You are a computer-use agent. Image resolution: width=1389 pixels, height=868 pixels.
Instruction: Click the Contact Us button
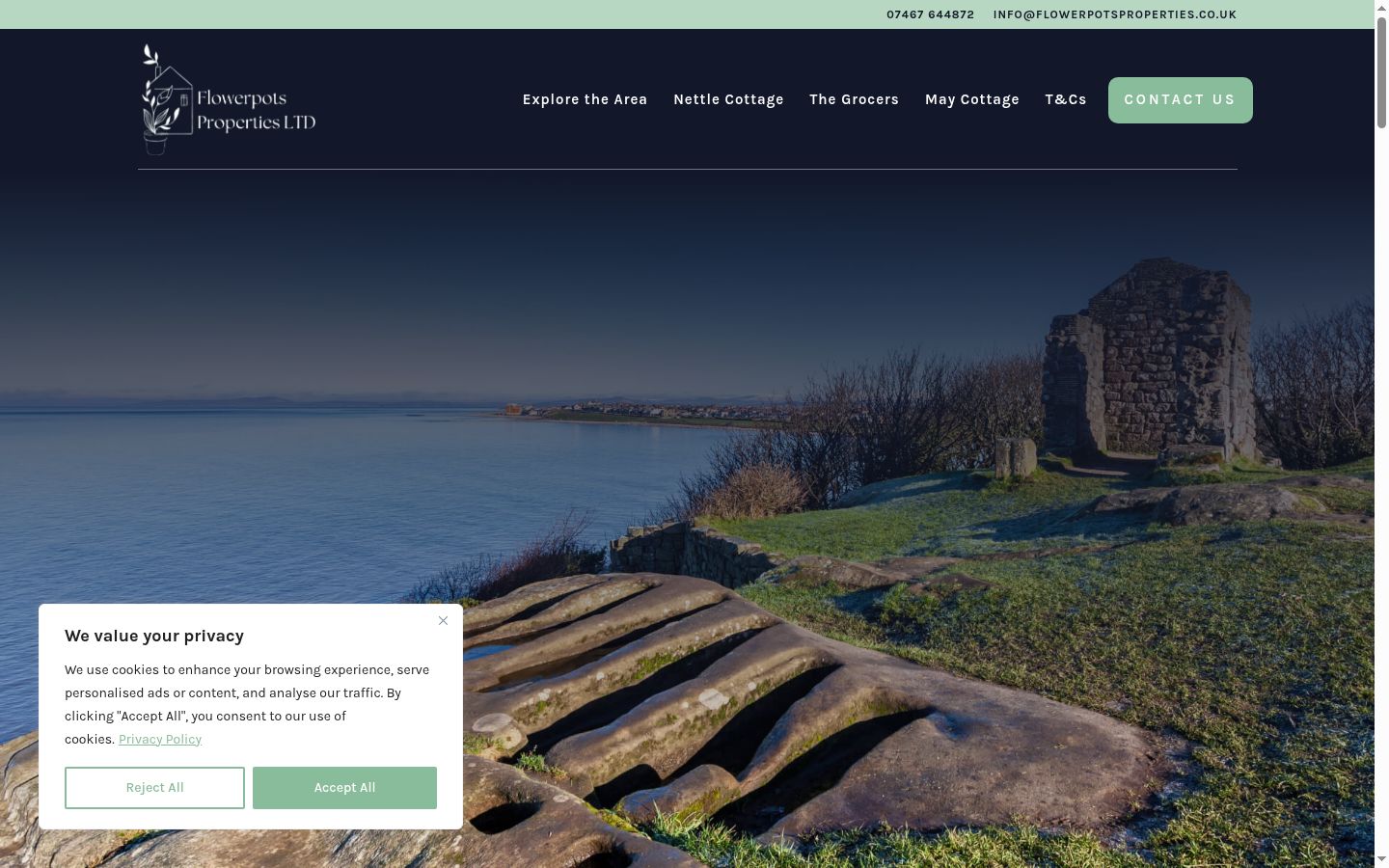[1180, 100]
